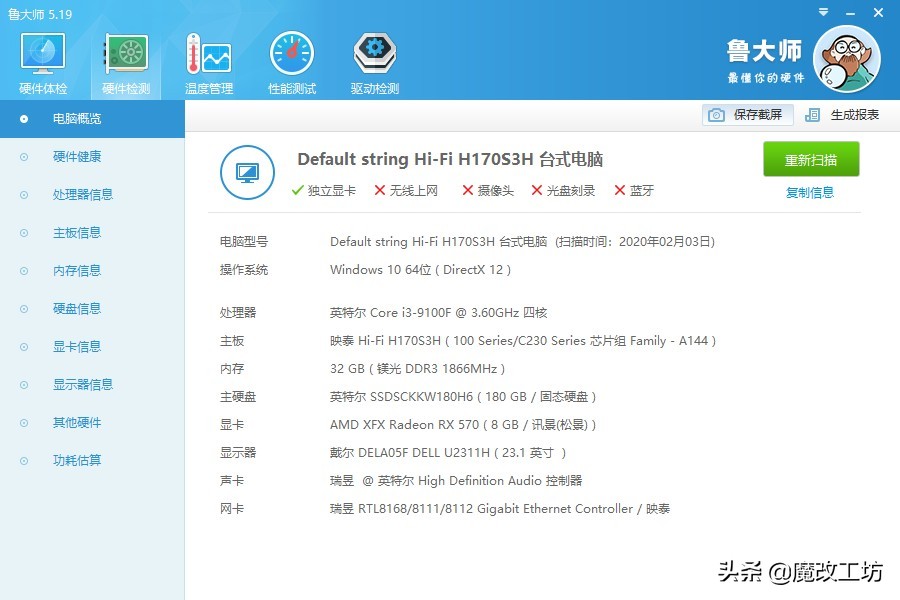Image resolution: width=900 pixels, height=600 pixels.
Task: Toggle the 无线上网 status marker
Action: 378,190
